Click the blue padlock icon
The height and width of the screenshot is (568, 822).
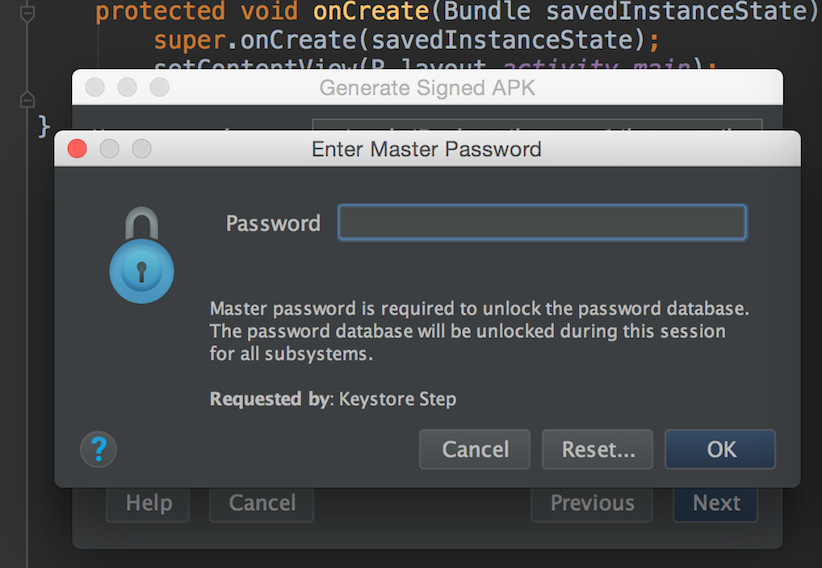coord(141,256)
